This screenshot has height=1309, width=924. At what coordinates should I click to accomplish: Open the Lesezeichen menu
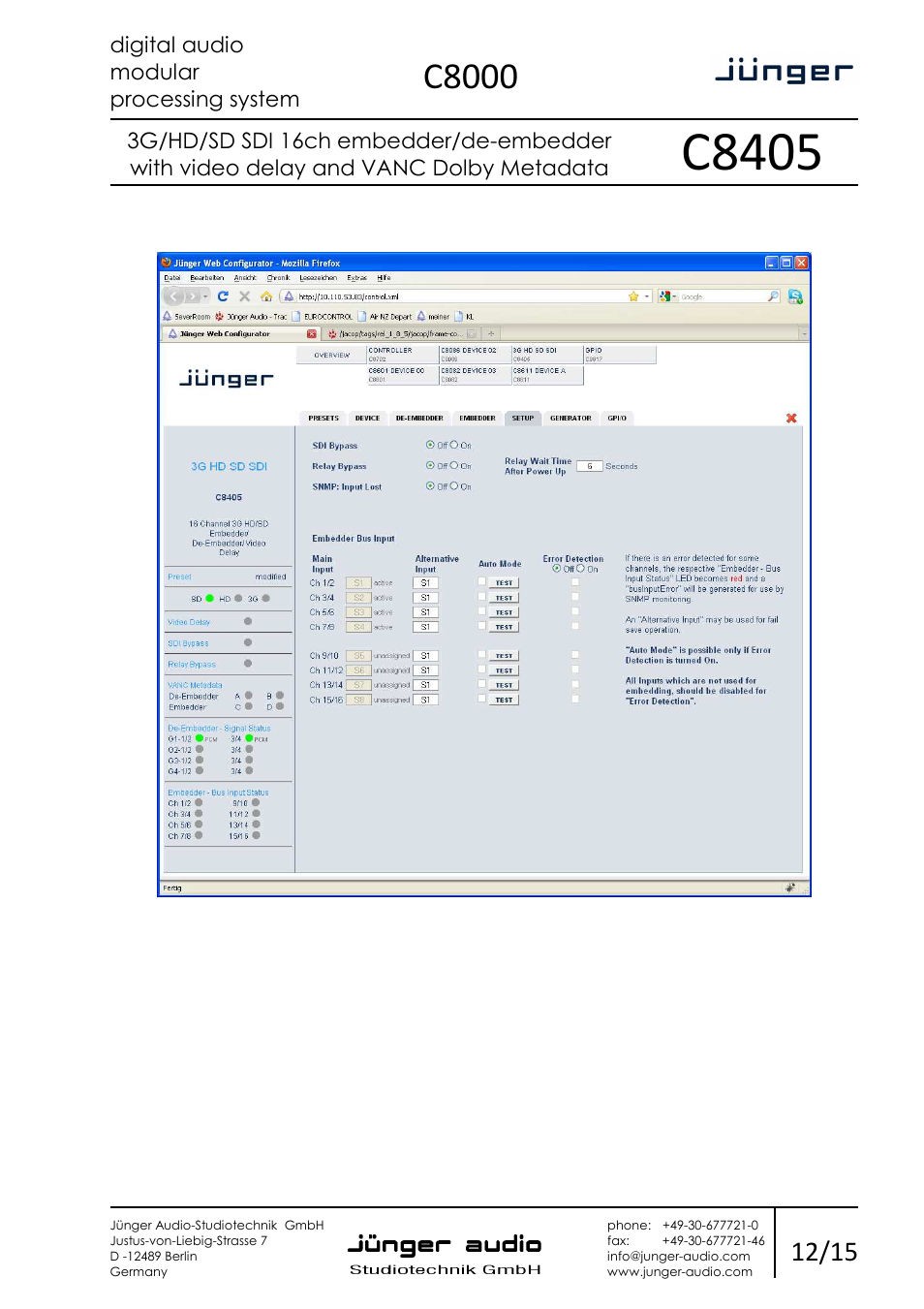pyautogui.click(x=319, y=277)
